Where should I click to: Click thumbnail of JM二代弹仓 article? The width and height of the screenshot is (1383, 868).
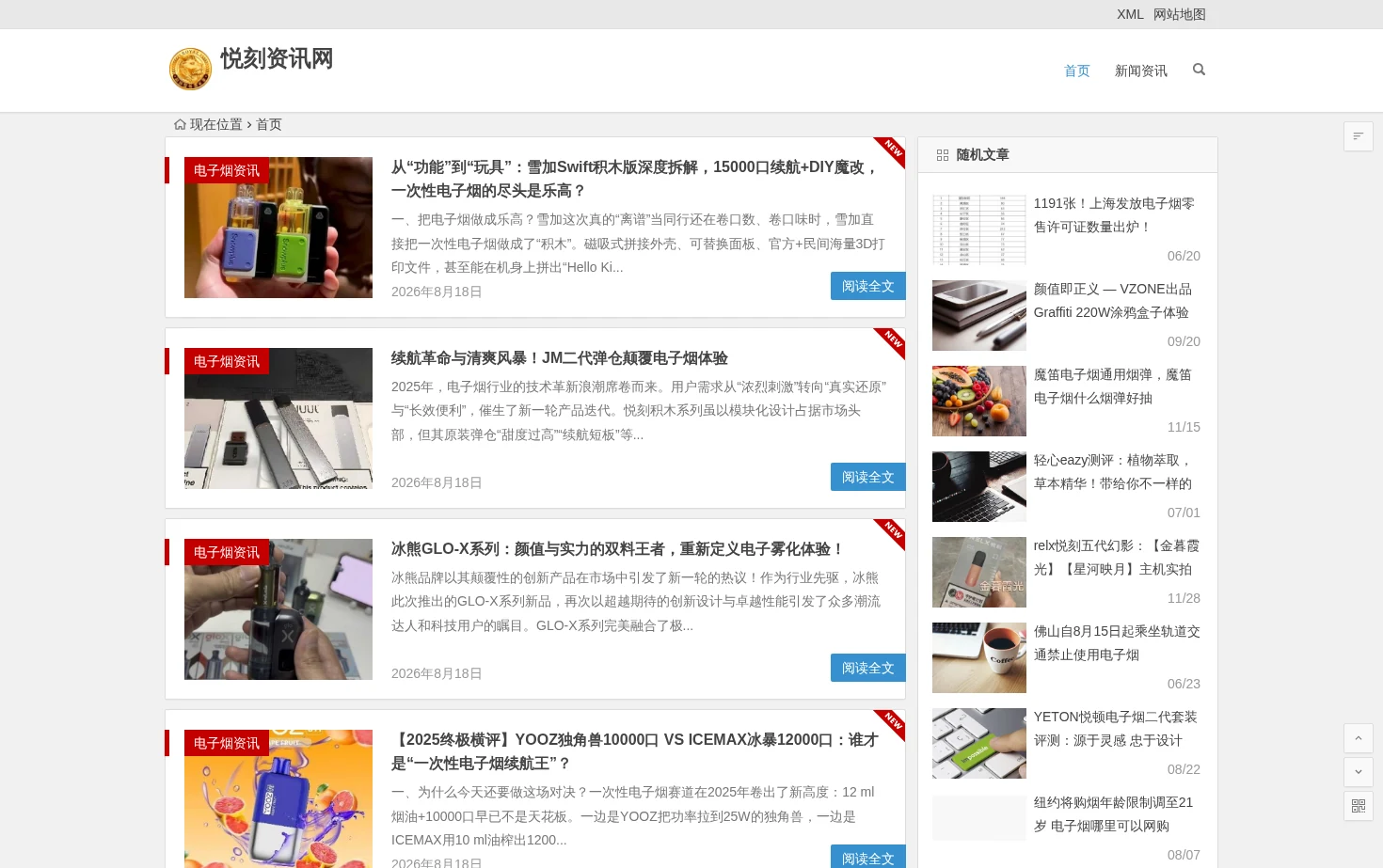pyautogui.click(x=278, y=418)
